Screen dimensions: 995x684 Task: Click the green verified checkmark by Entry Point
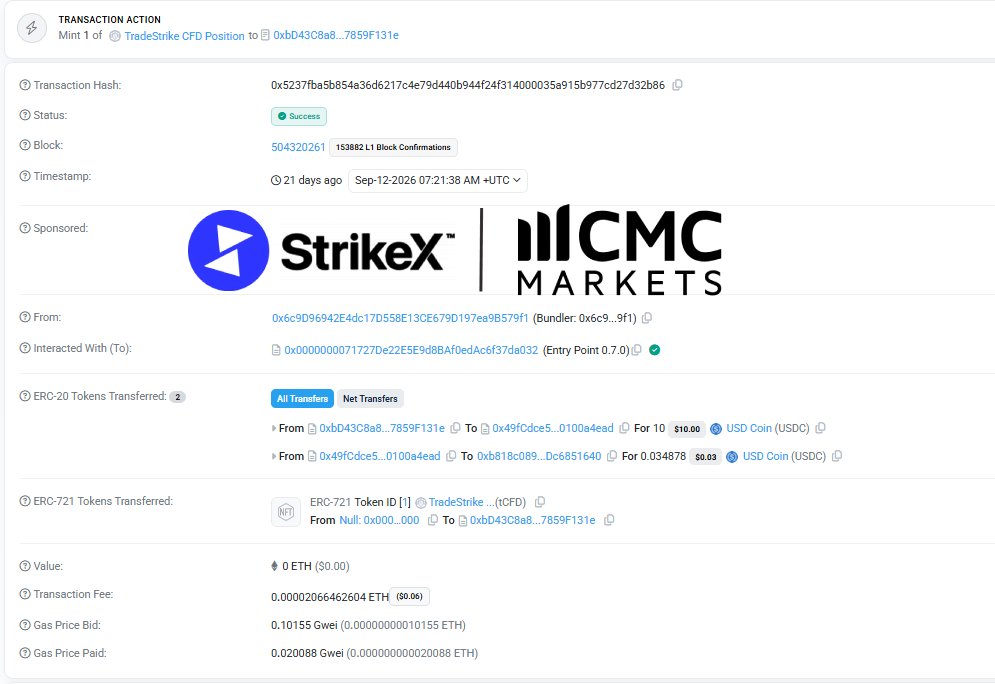tap(654, 350)
